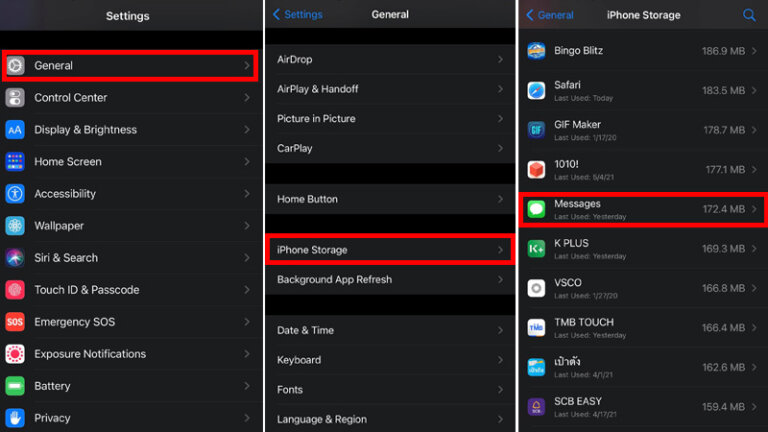This screenshot has height=432, width=768.
Task: Tap the Display & Brightness AA icon
Action: point(15,130)
